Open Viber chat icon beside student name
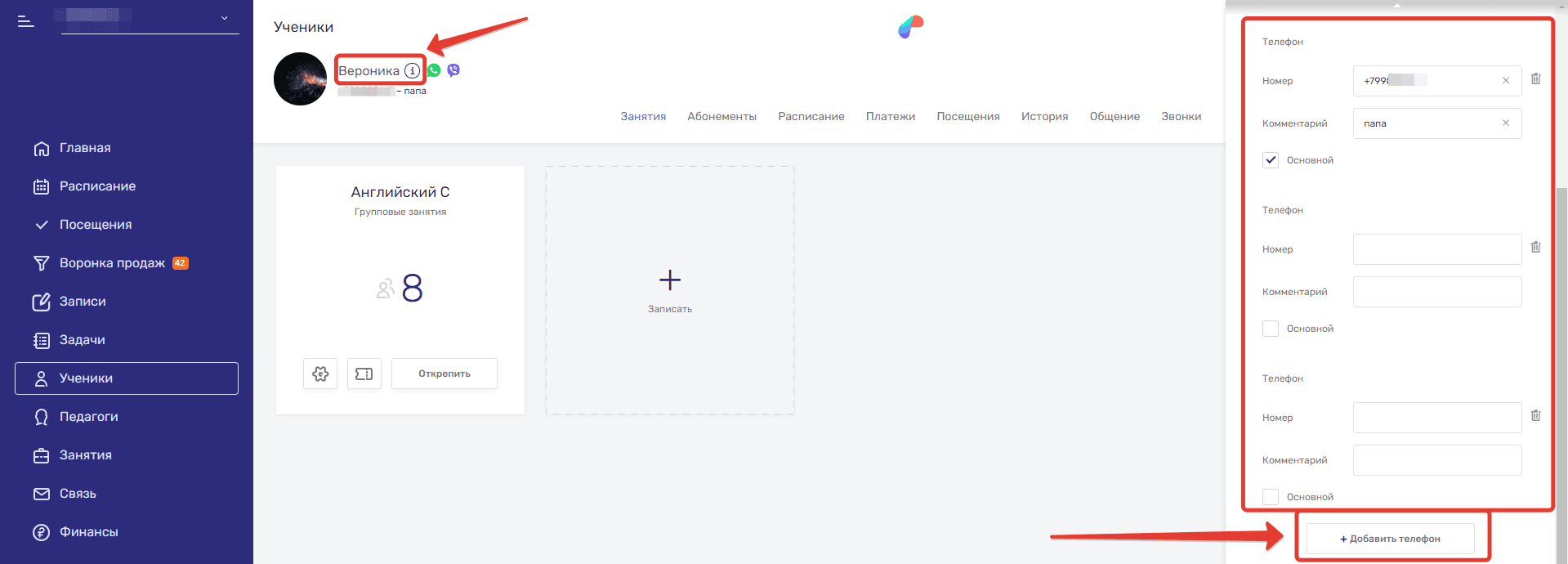The width and height of the screenshot is (1568, 564). click(x=453, y=70)
